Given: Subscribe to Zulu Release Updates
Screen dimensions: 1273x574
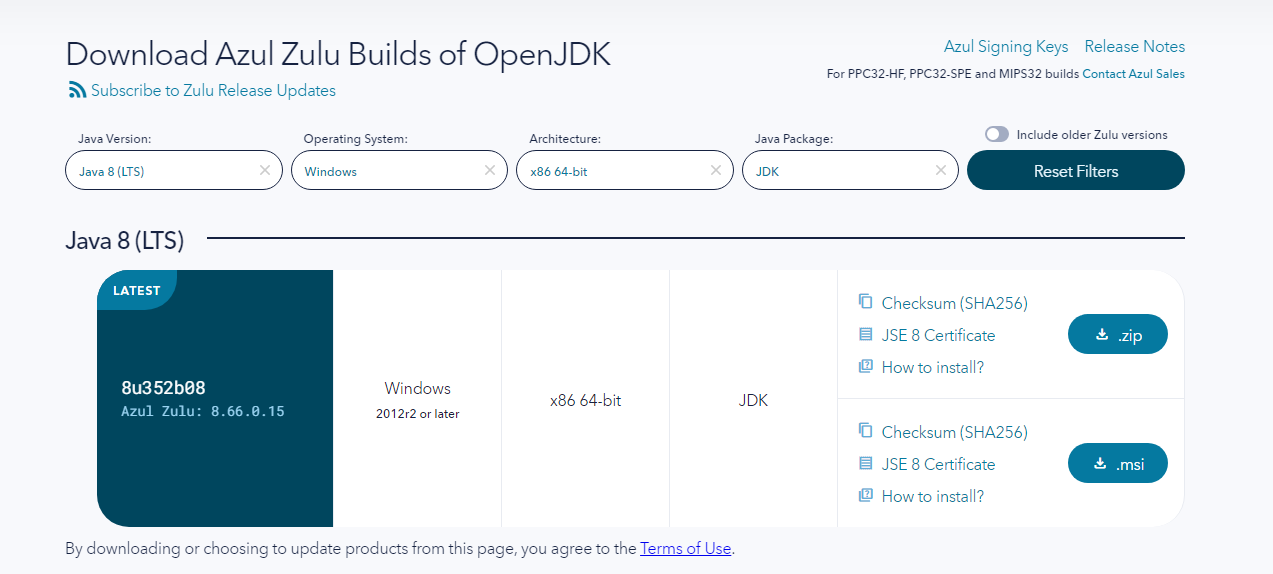Looking at the screenshot, I should tap(213, 90).
